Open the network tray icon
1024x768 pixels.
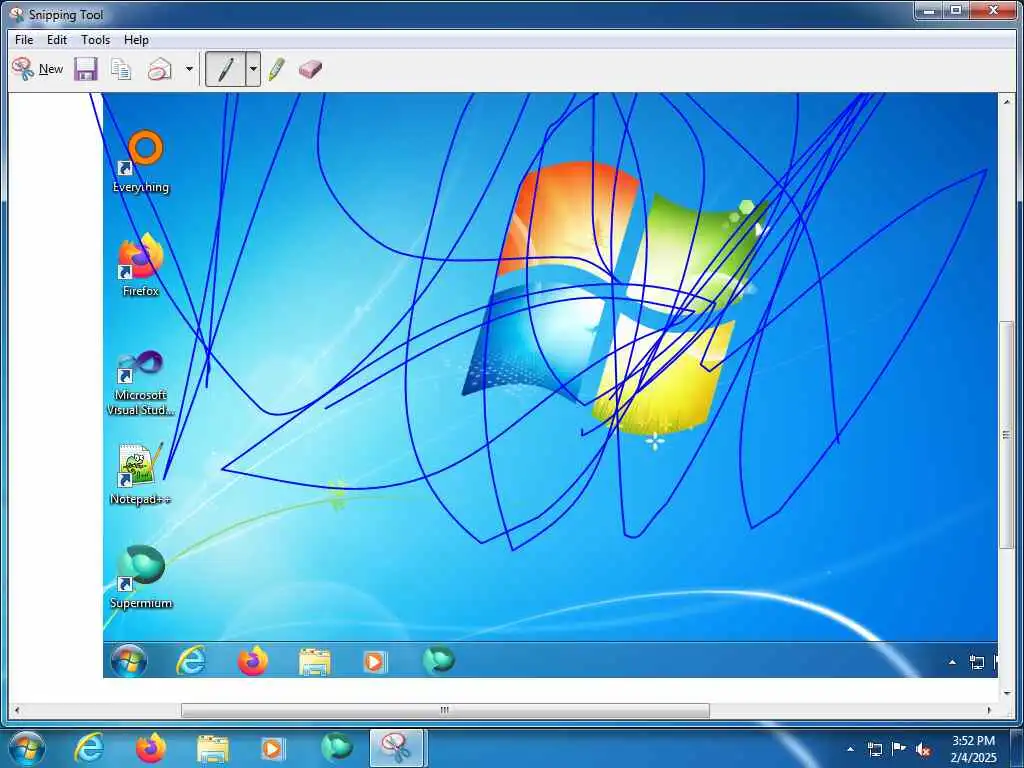tap(874, 749)
